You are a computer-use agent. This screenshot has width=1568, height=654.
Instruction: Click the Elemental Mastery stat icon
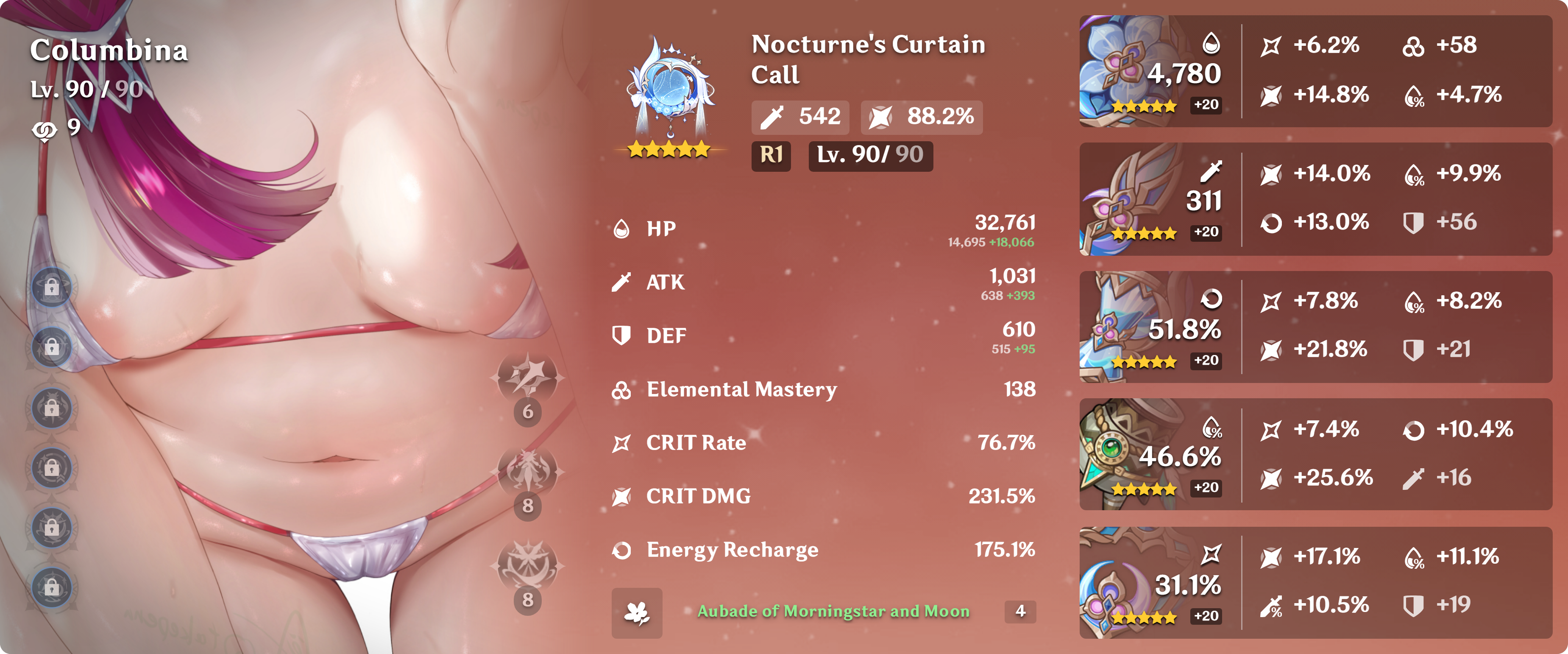coord(621,390)
